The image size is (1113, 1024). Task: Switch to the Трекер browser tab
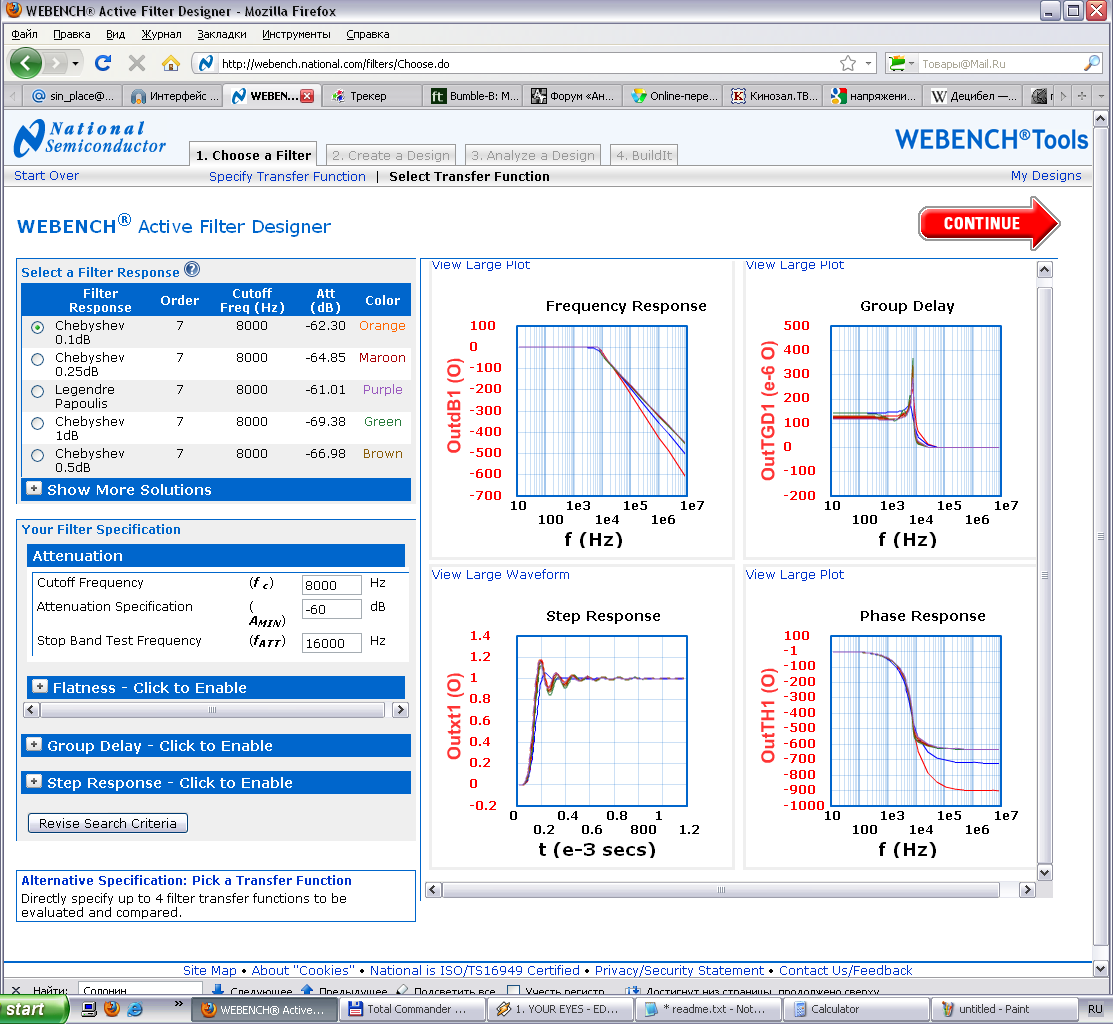(373, 96)
